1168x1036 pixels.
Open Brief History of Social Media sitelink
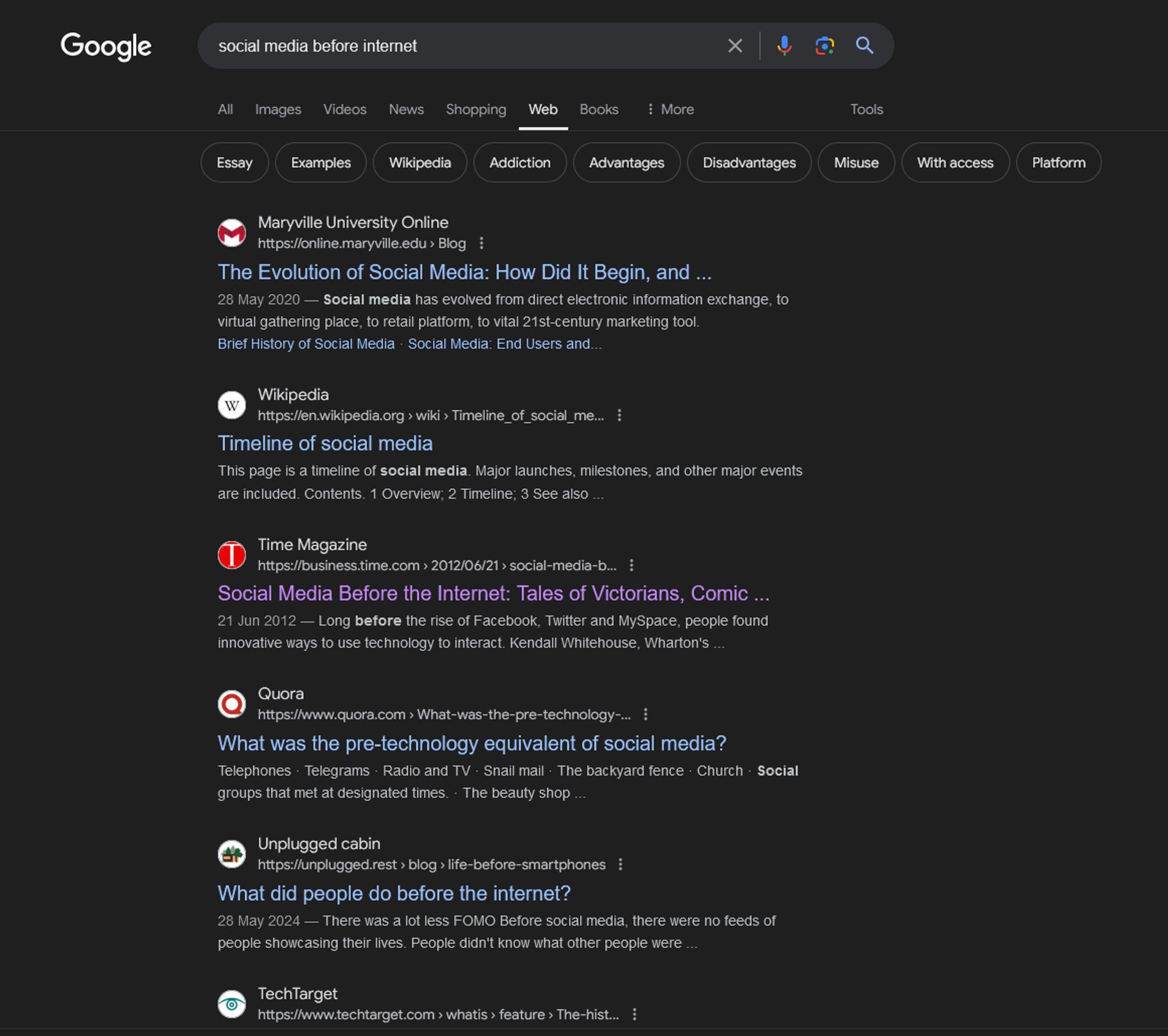pos(306,344)
